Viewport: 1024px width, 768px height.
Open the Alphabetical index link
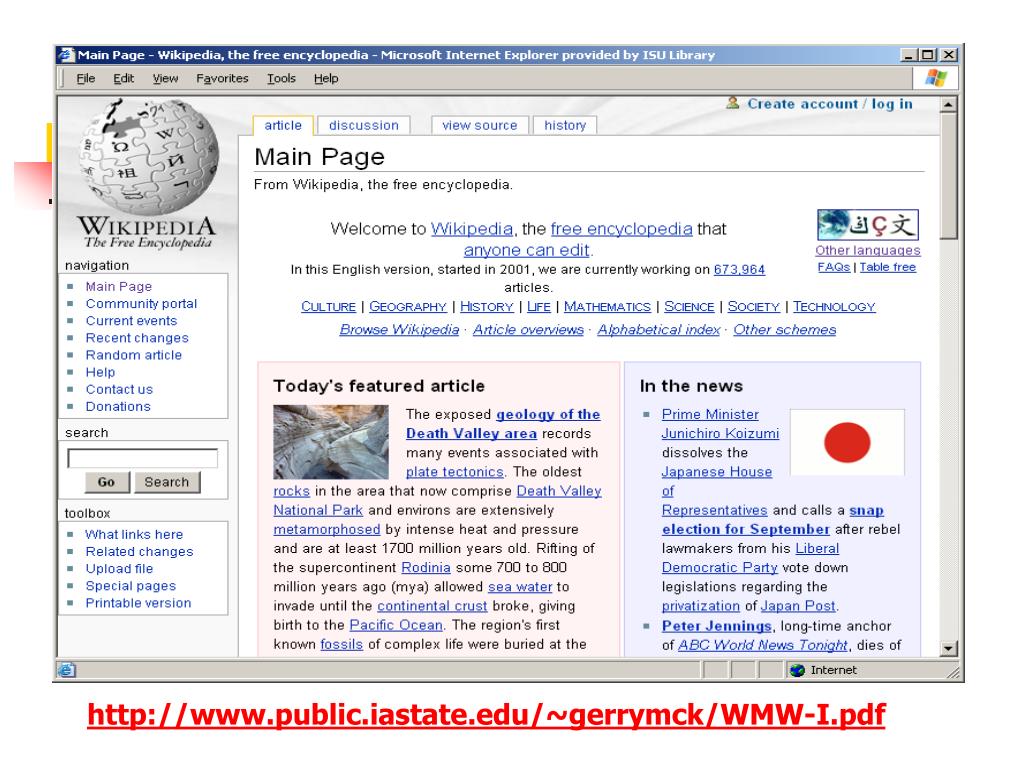pos(658,330)
